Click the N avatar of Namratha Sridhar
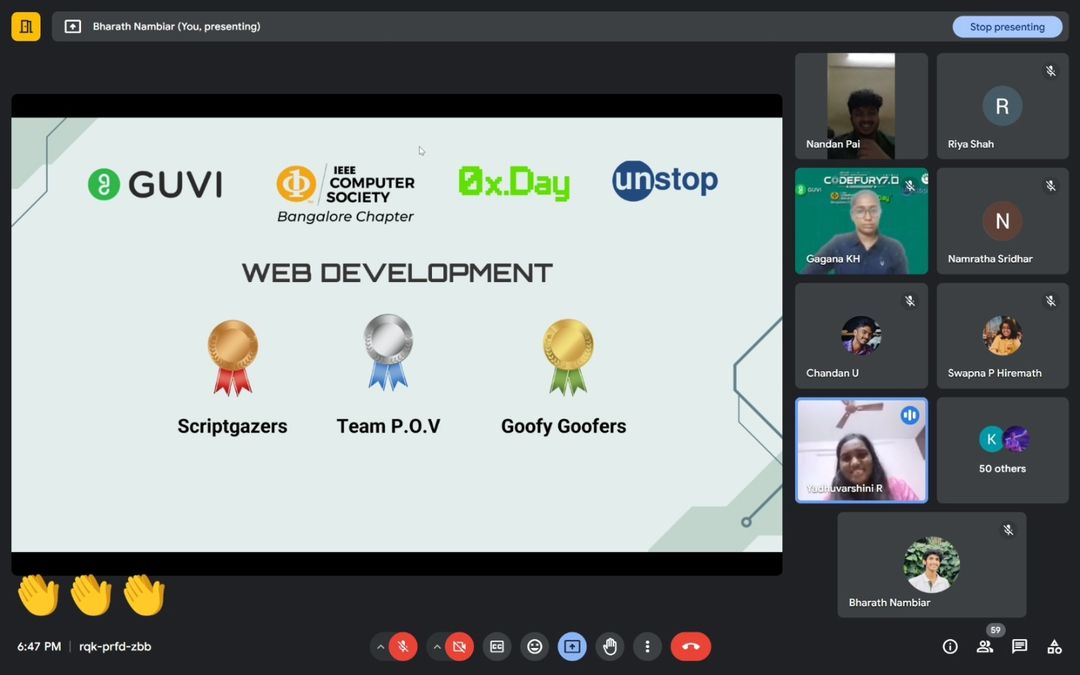 pos(1002,221)
